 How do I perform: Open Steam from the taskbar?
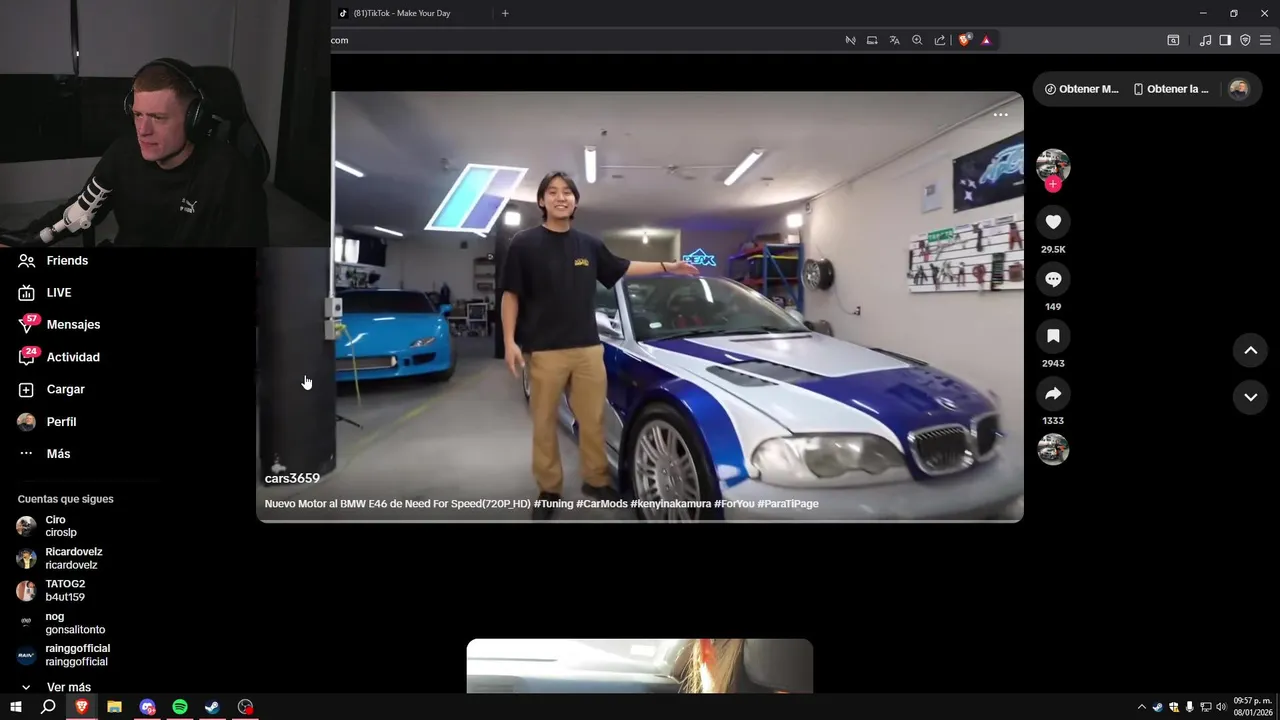[212, 707]
